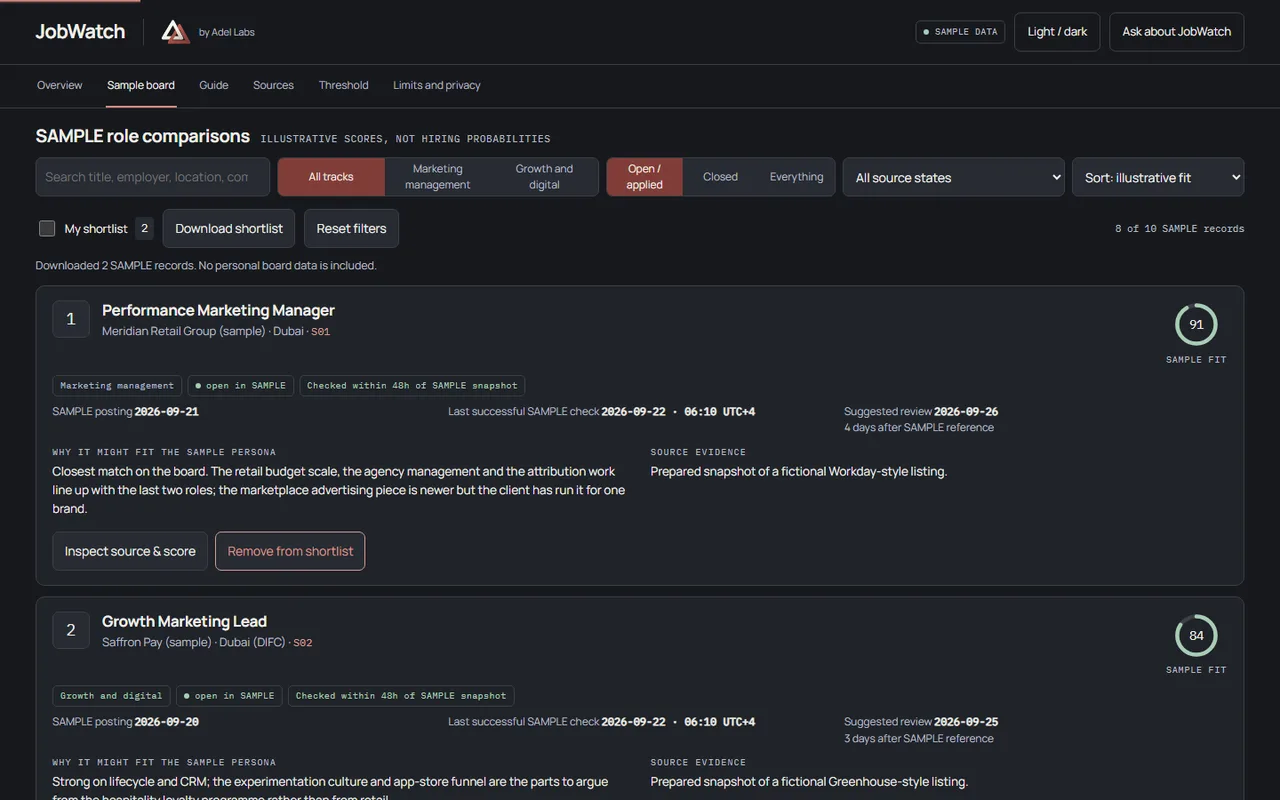Viewport: 1280px width, 800px height.
Task: Open Performance Marketing Manager title
Action: 218,310
